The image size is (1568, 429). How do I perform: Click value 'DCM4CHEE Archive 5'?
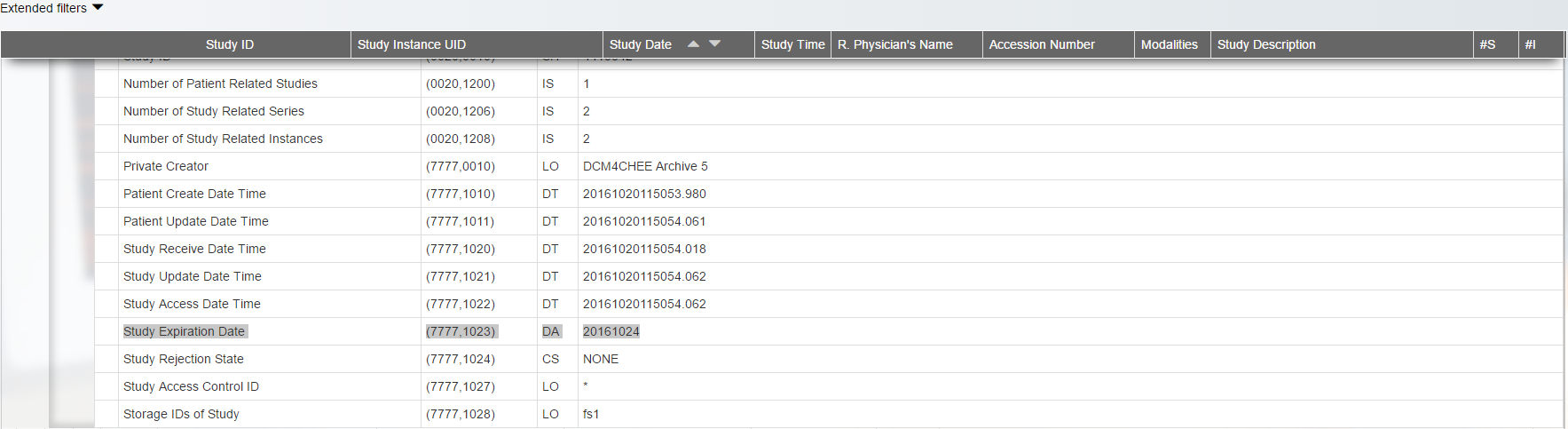pos(645,166)
